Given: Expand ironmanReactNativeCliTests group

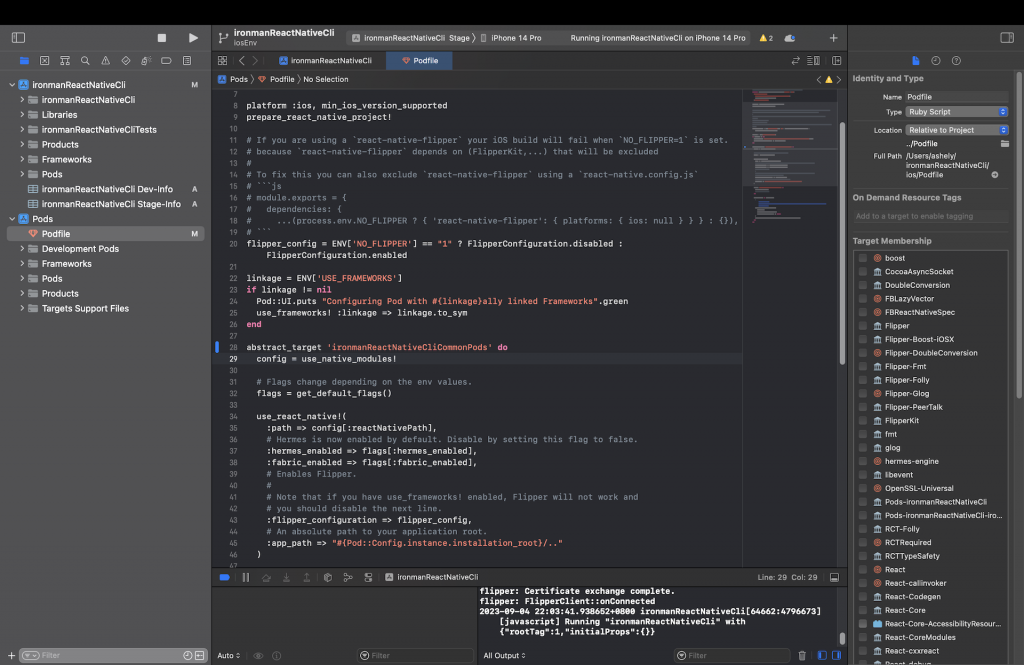Looking at the screenshot, I should click(22, 129).
